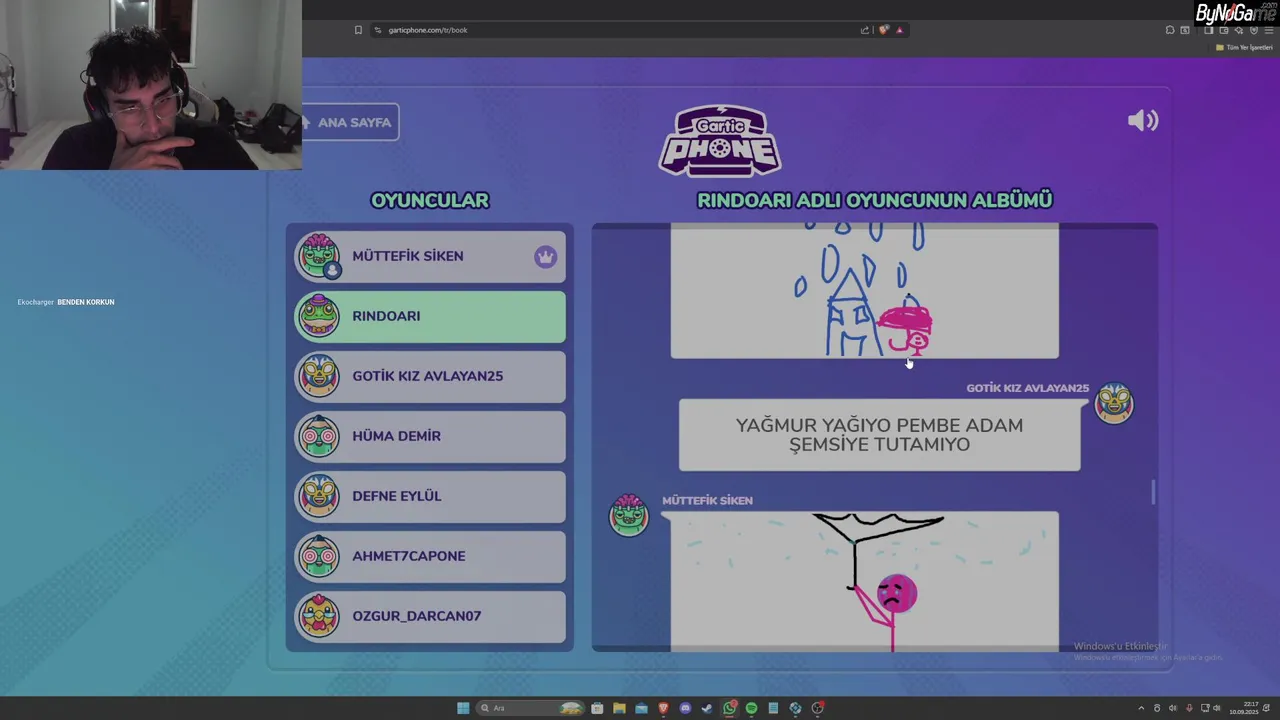
Task: Open Brave browser from the taskbar
Action: coord(663,708)
